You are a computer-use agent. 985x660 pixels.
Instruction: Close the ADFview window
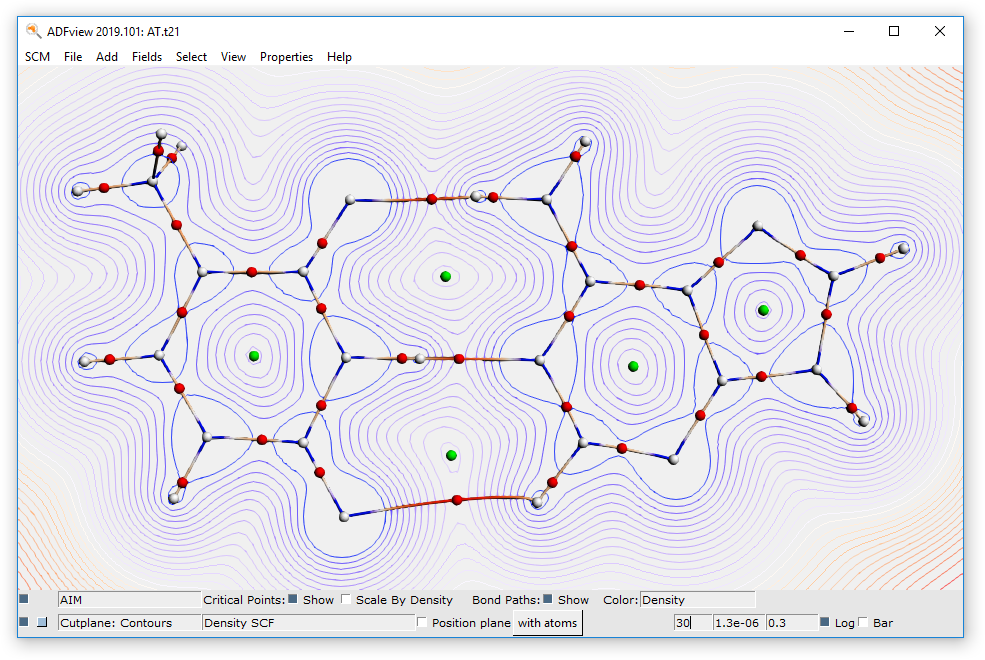tap(940, 31)
